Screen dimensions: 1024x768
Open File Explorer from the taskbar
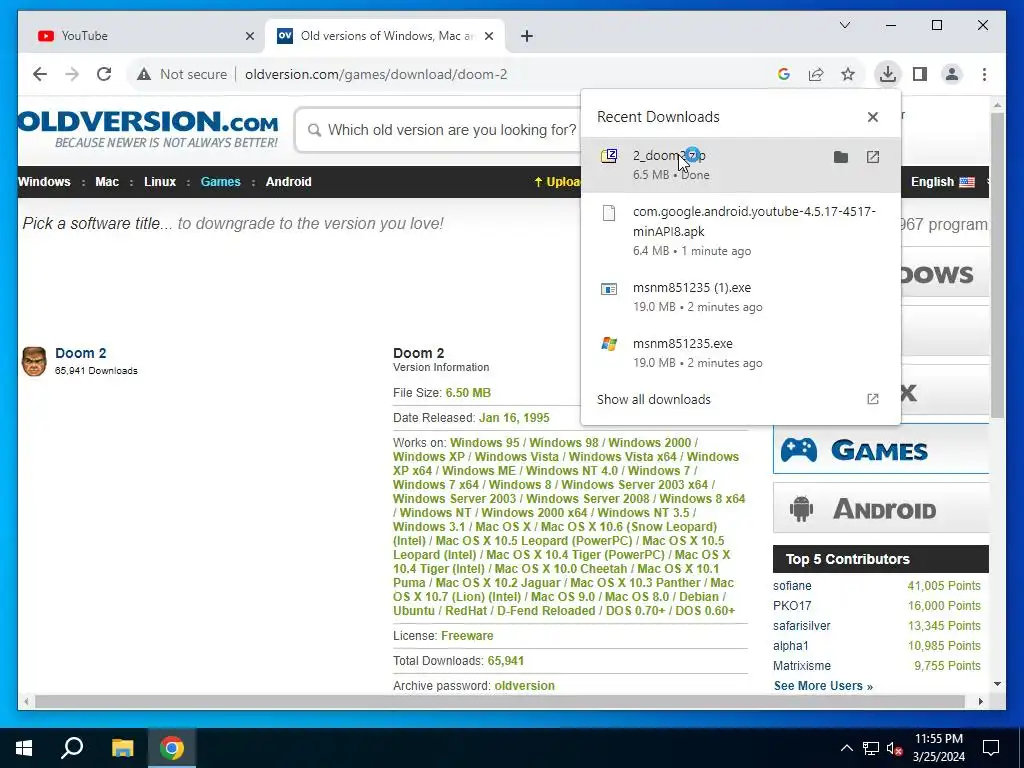pyautogui.click(x=122, y=748)
